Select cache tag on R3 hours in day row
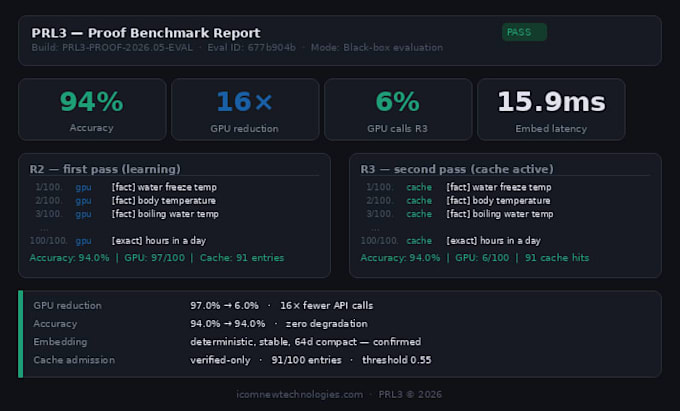680x411 pixels. [419, 241]
